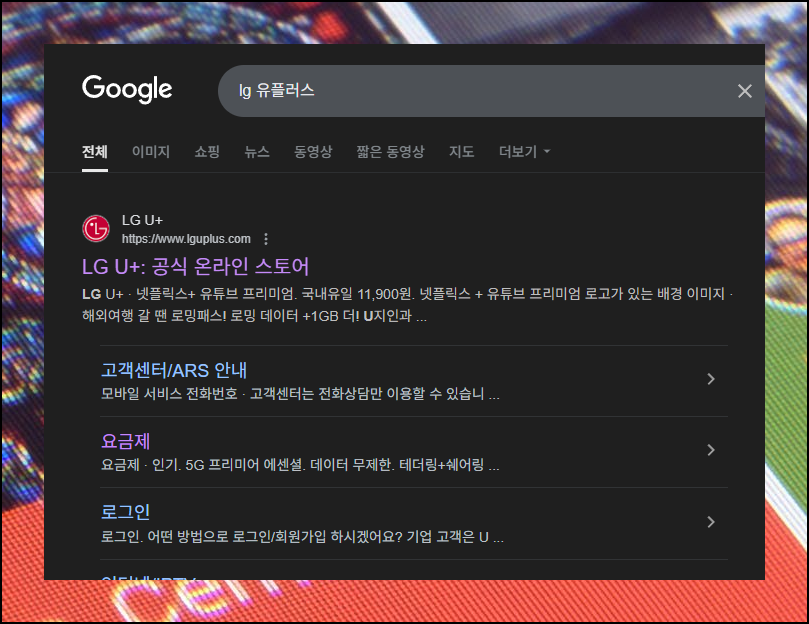Open the 고객센터/ARS 안내 sitelink
Viewport: 809px width, 624px height.
pyautogui.click(x=174, y=371)
